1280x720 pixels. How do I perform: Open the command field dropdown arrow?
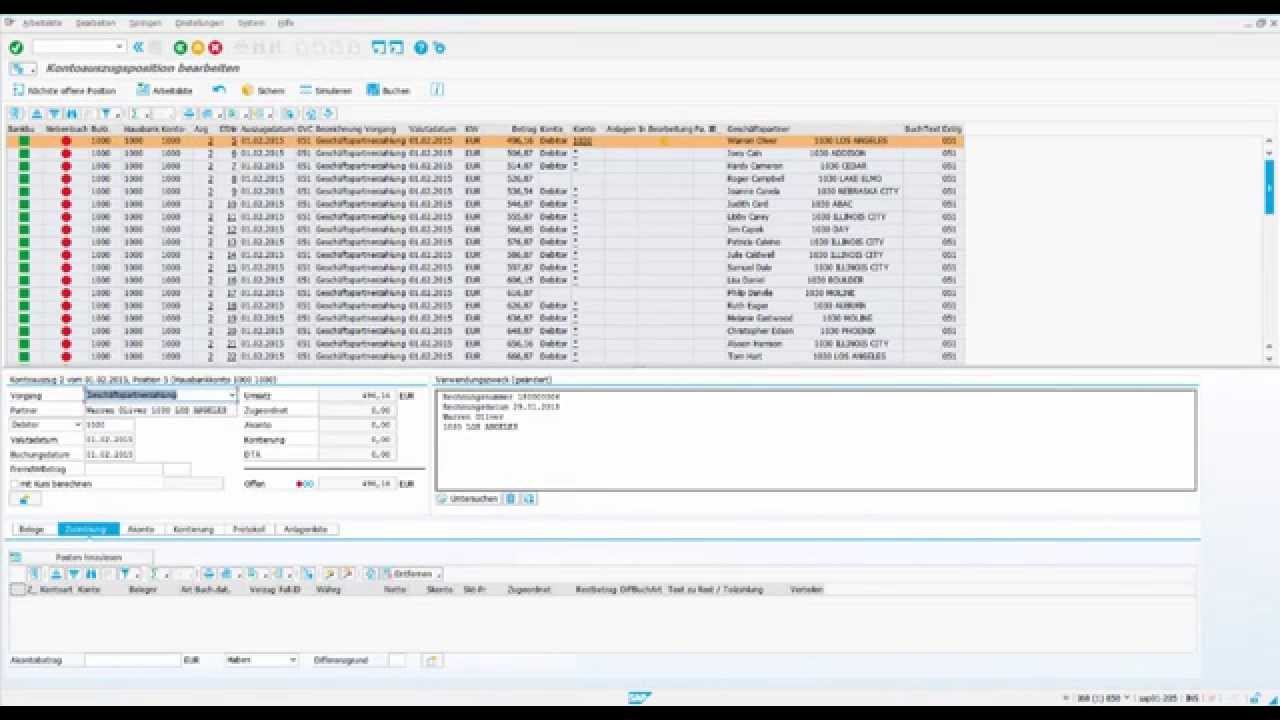(x=120, y=47)
